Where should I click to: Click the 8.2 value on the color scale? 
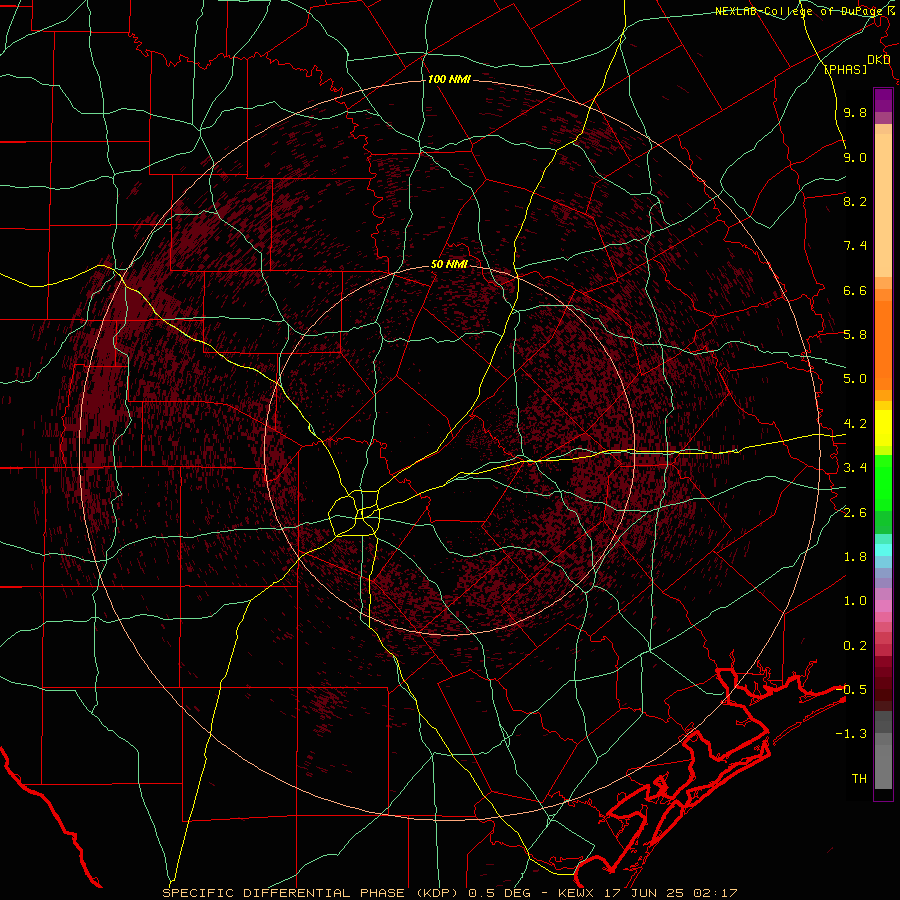pyautogui.click(x=855, y=202)
